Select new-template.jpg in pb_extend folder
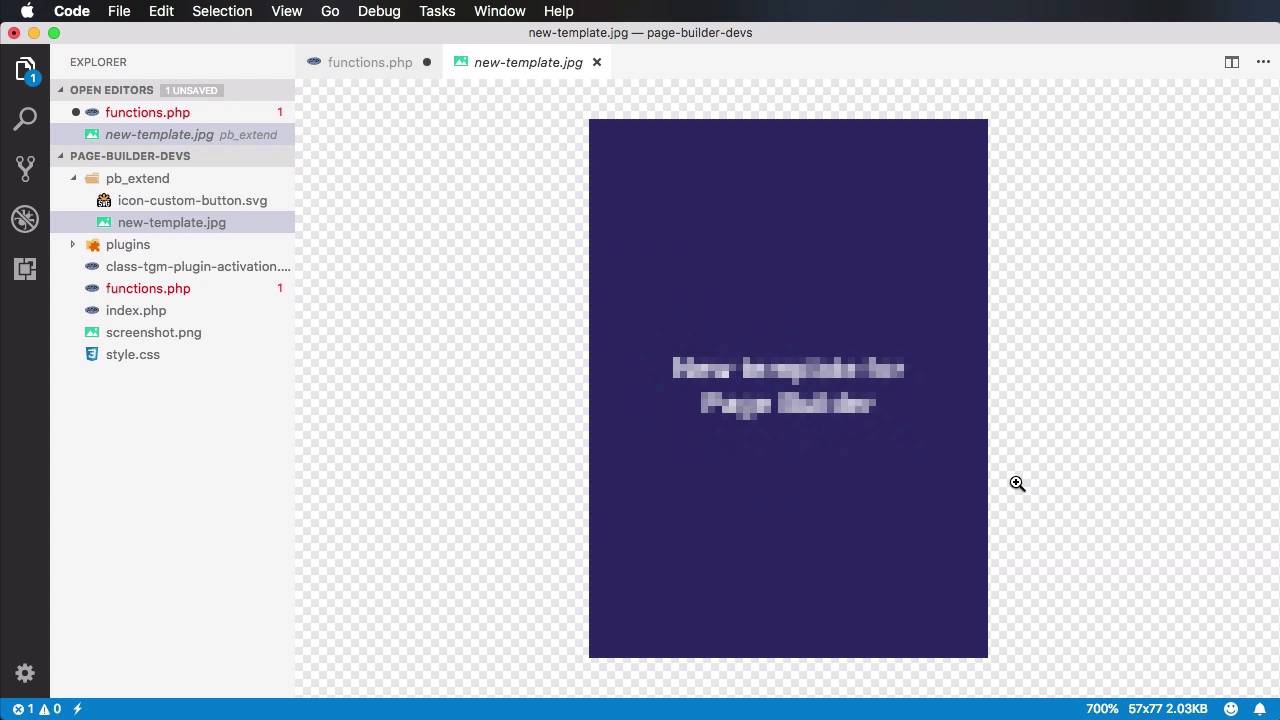This screenshot has height=720, width=1280. click(172, 222)
